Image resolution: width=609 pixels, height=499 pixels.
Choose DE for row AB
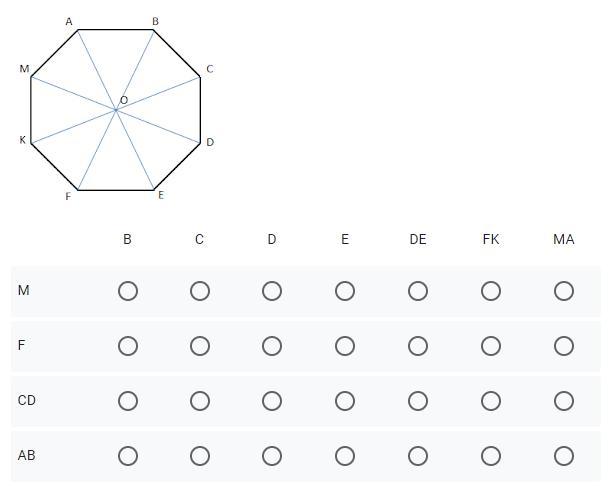418,456
